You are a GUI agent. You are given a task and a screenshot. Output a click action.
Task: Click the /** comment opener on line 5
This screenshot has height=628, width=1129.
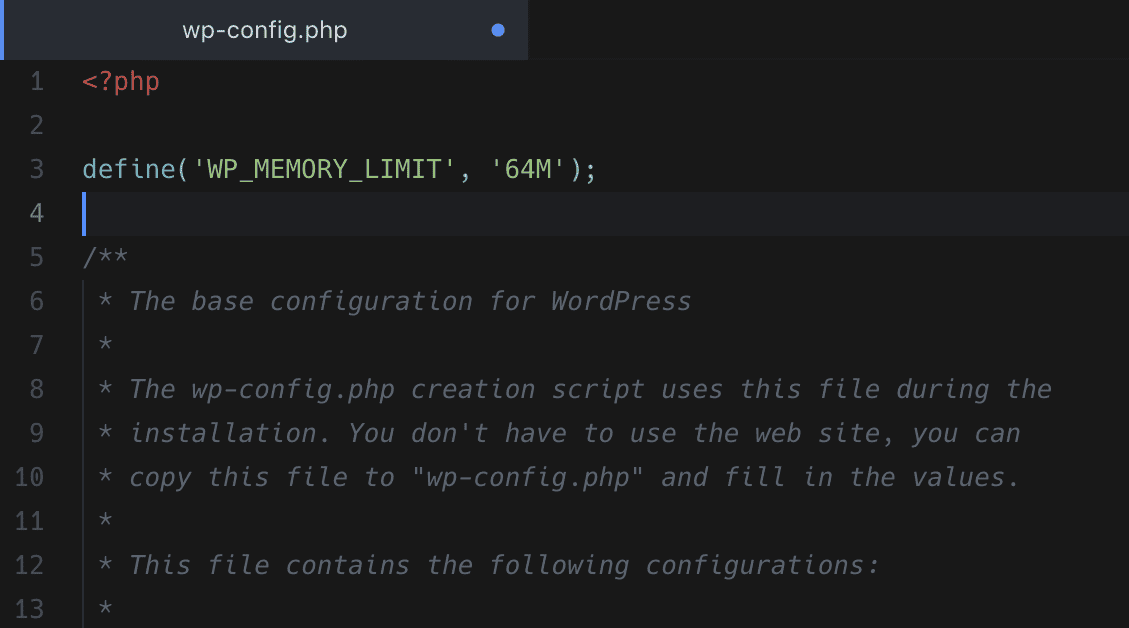[x=105, y=257]
